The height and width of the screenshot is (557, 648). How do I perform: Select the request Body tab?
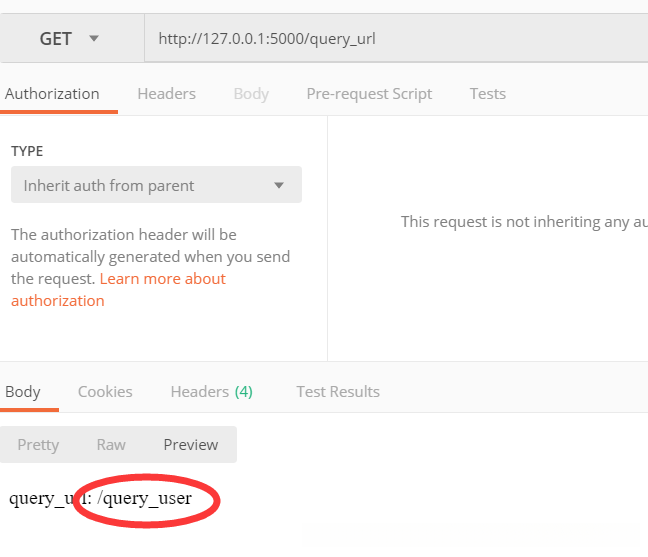(251, 94)
